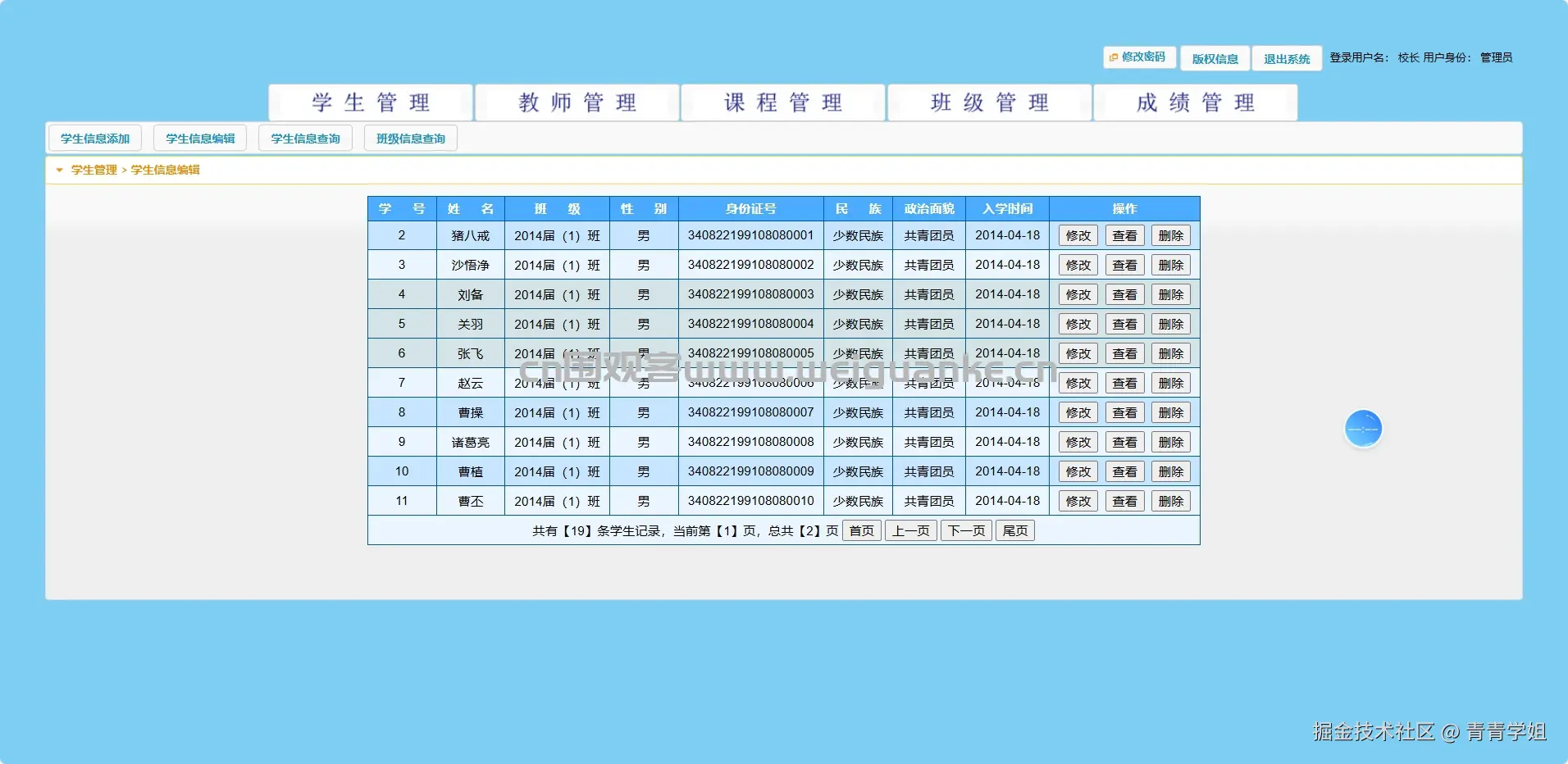Select the 成绩管理 tab

tap(1196, 102)
